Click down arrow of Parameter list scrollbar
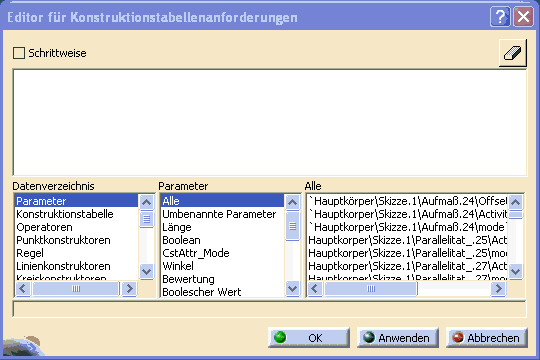Screen dimensions: 540x360 [x=292, y=288]
